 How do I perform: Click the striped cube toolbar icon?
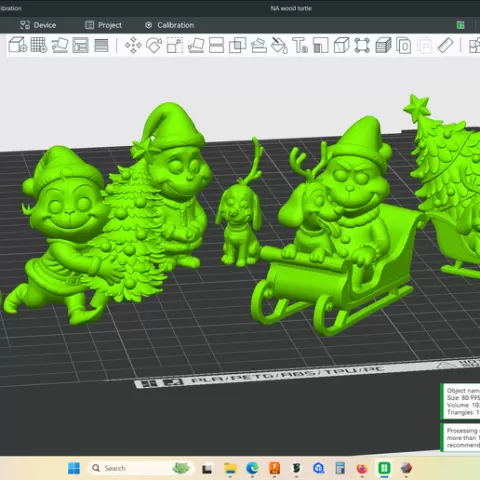383,45
